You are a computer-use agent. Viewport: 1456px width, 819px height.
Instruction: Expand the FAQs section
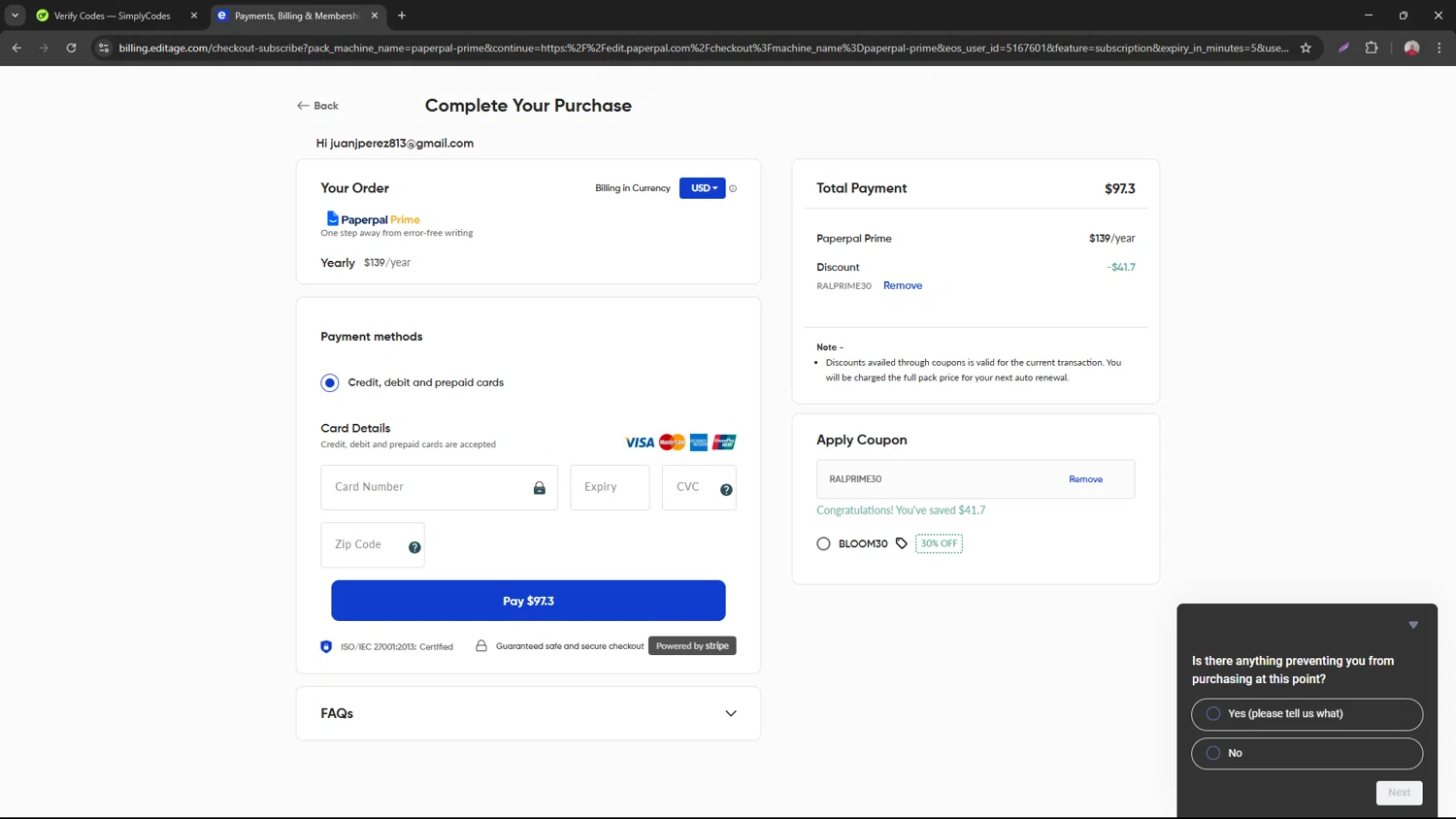coord(528,713)
